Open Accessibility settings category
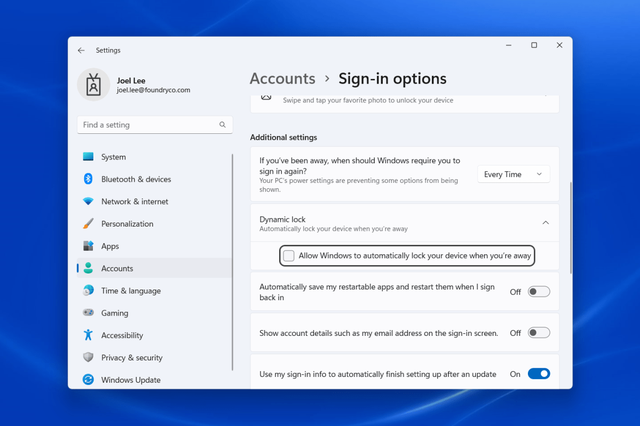The height and width of the screenshot is (426, 640). tap(154, 335)
